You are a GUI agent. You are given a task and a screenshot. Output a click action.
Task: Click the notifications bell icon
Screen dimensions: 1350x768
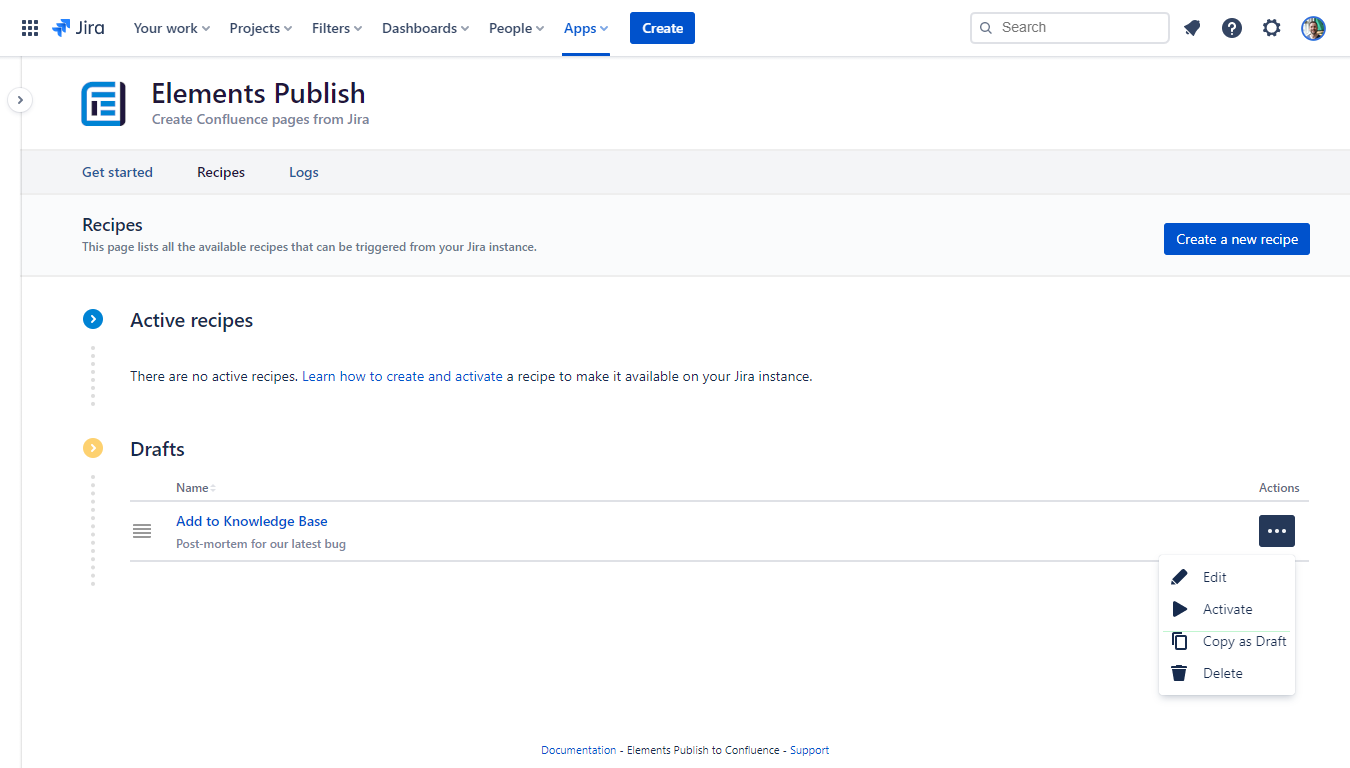(1191, 27)
